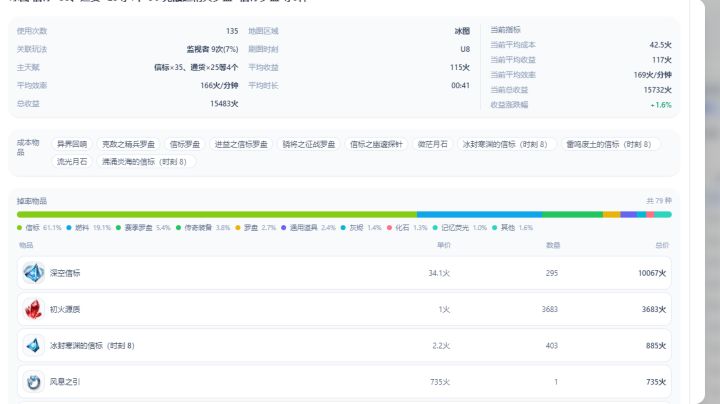Click the 885火 total price cell
This screenshot has width=720, height=404.
point(656,346)
